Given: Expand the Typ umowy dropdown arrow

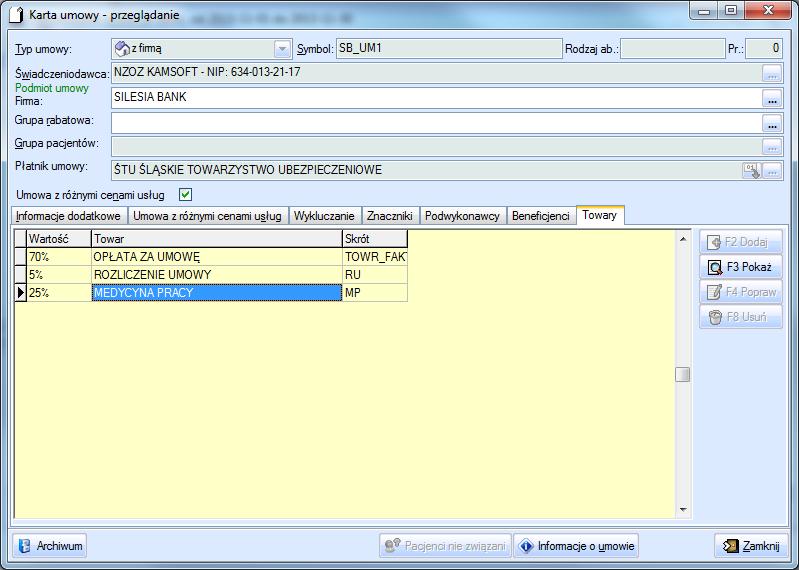Looking at the screenshot, I should pyautogui.click(x=282, y=49).
